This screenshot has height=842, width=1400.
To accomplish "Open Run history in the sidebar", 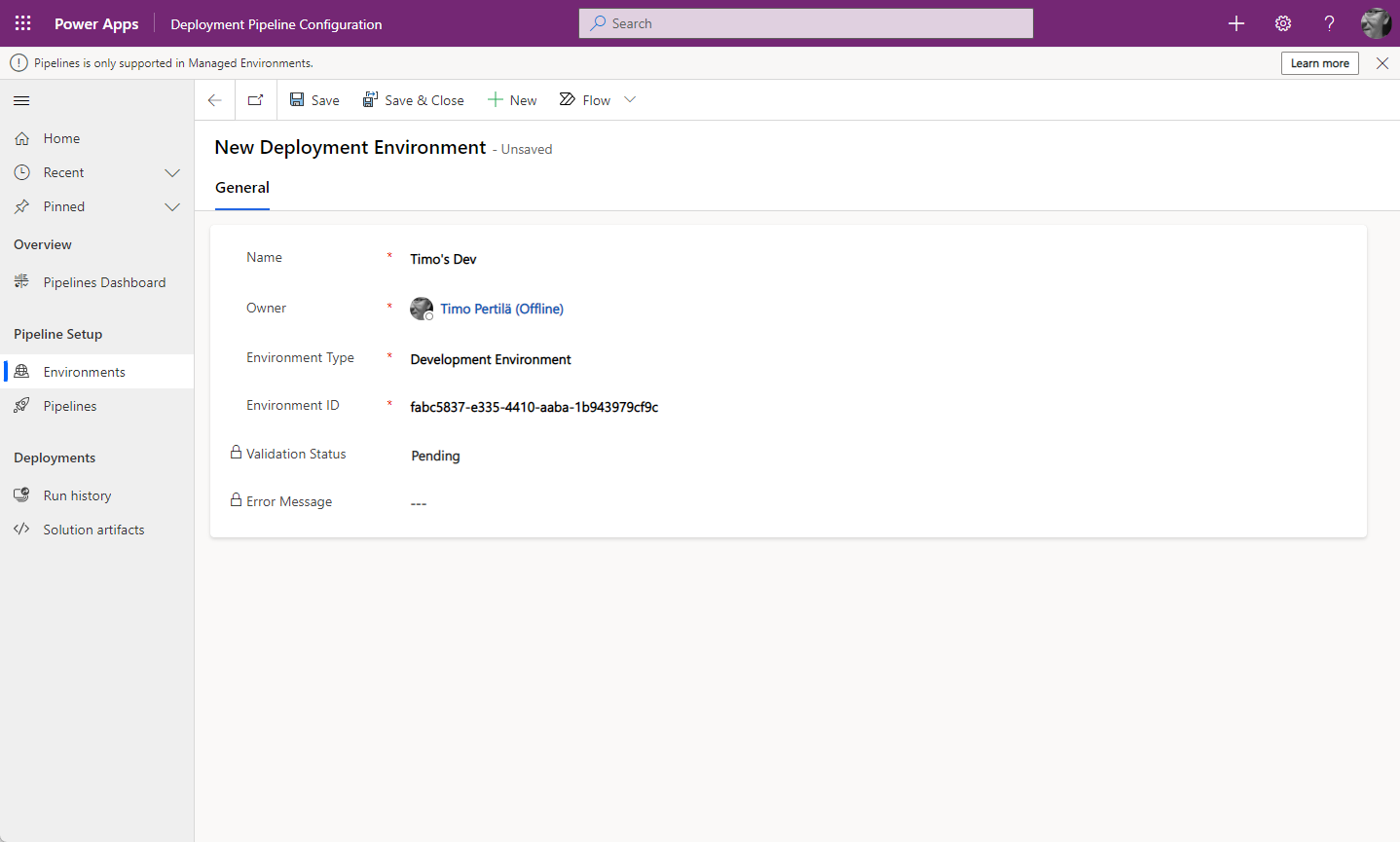I will point(77,495).
